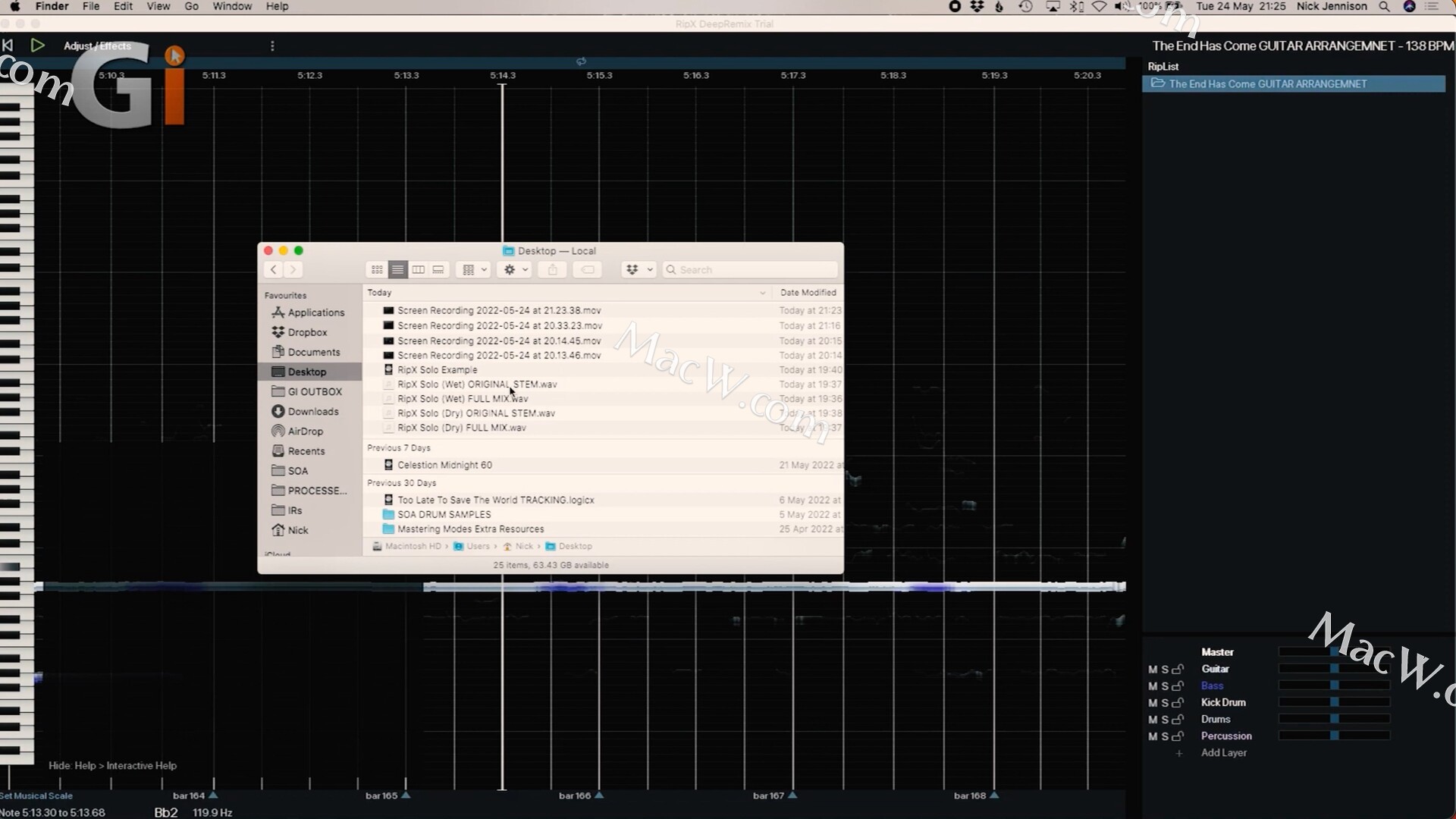
Task: Solo the Bass channel
Action: coord(1164,686)
